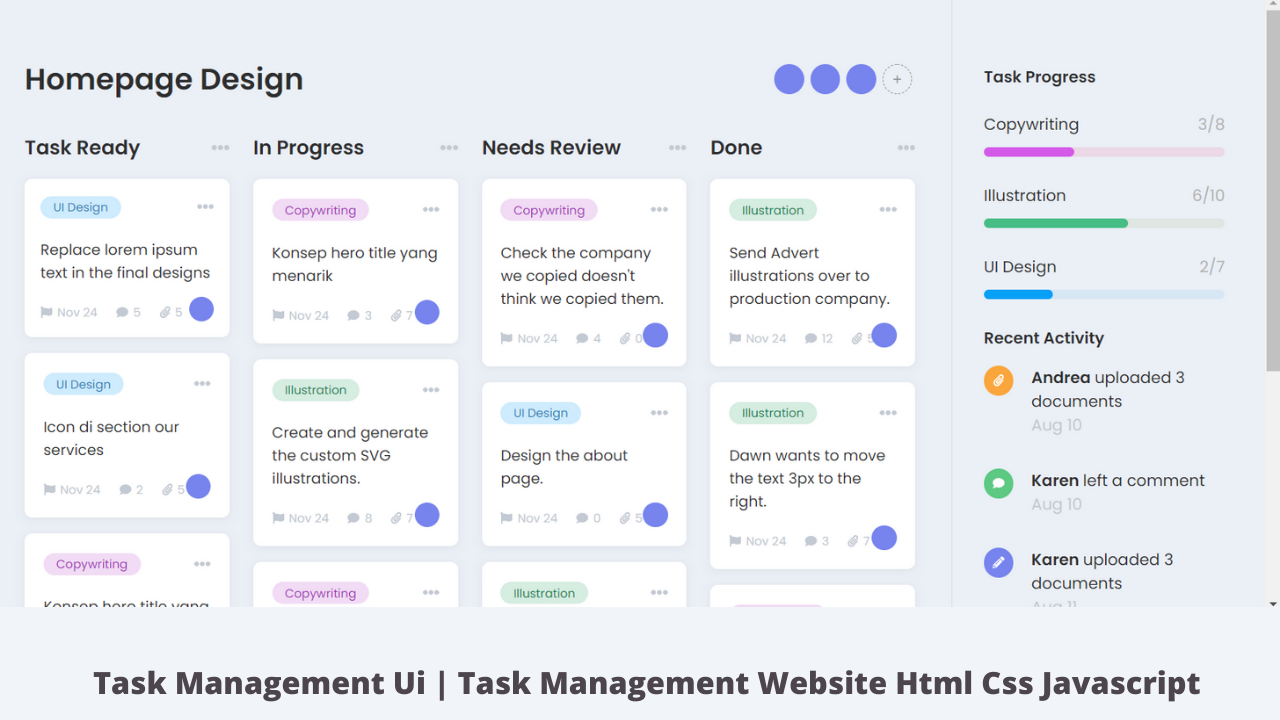
Task: Click UI Design tag on Design the about page card
Action: coord(540,413)
